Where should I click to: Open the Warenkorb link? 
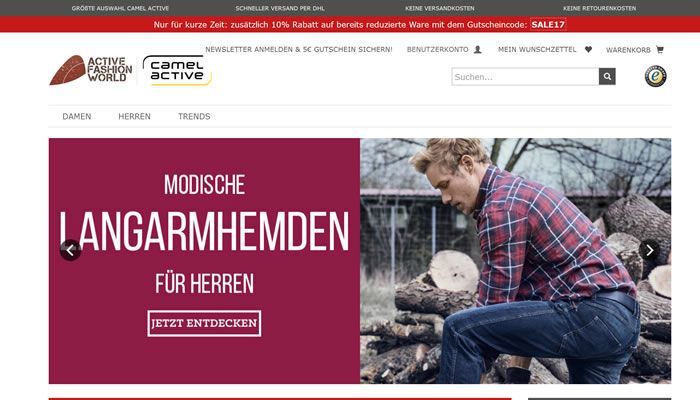[x=628, y=50]
